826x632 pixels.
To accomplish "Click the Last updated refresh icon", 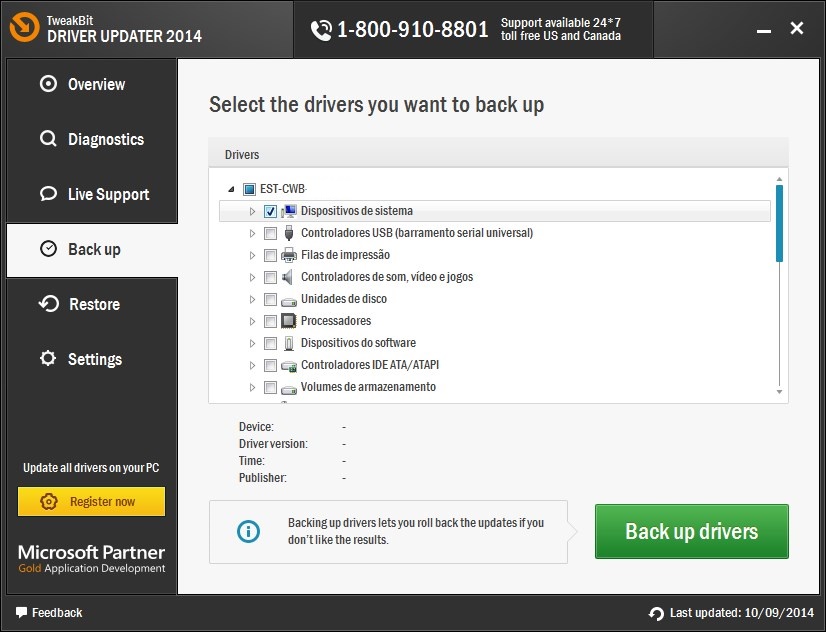I will point(656,614).
